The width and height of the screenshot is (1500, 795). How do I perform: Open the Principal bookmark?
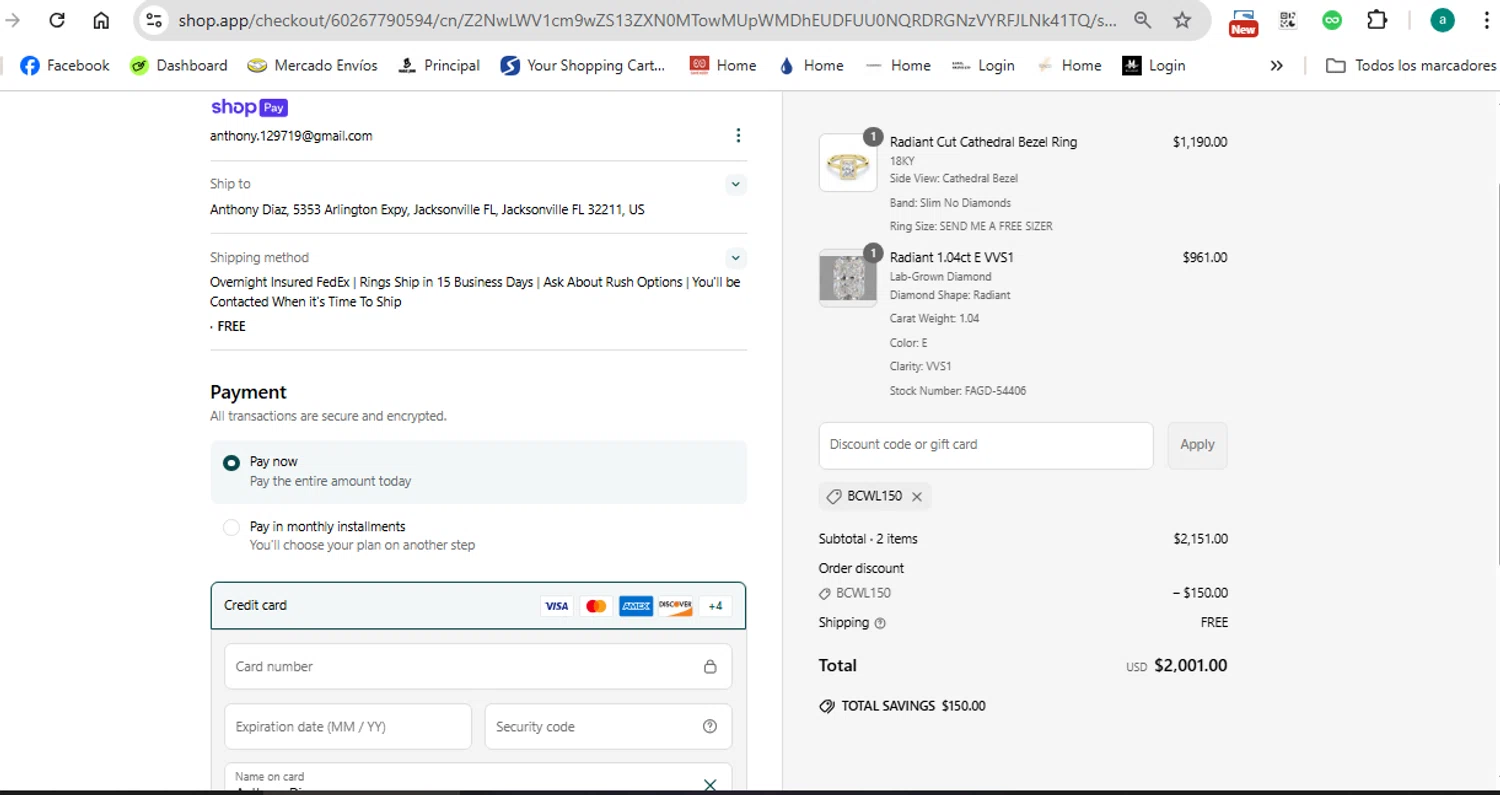coord(438,65)
